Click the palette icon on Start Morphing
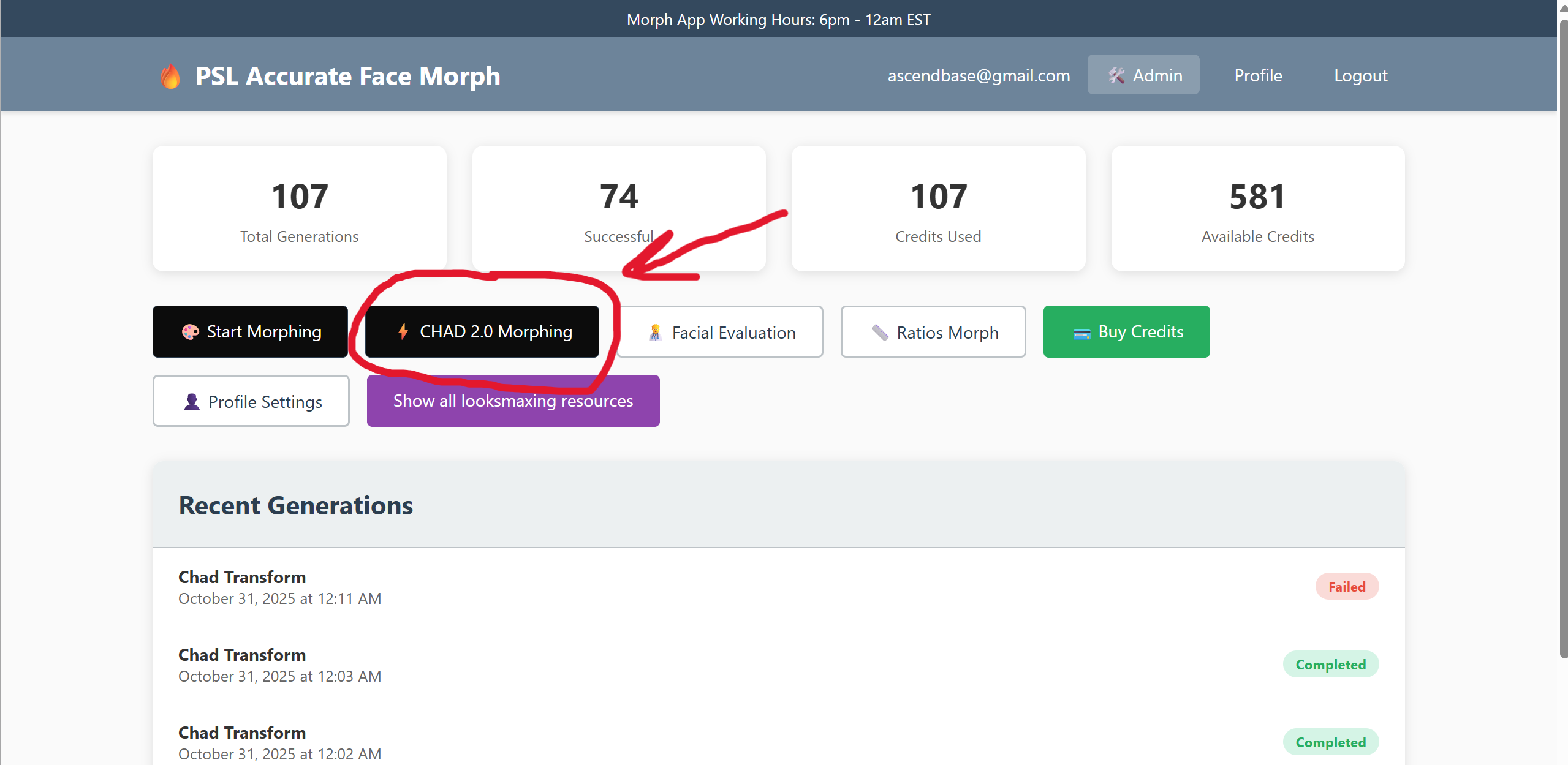This screenshot has width=1568, height=765. point(191,332)
